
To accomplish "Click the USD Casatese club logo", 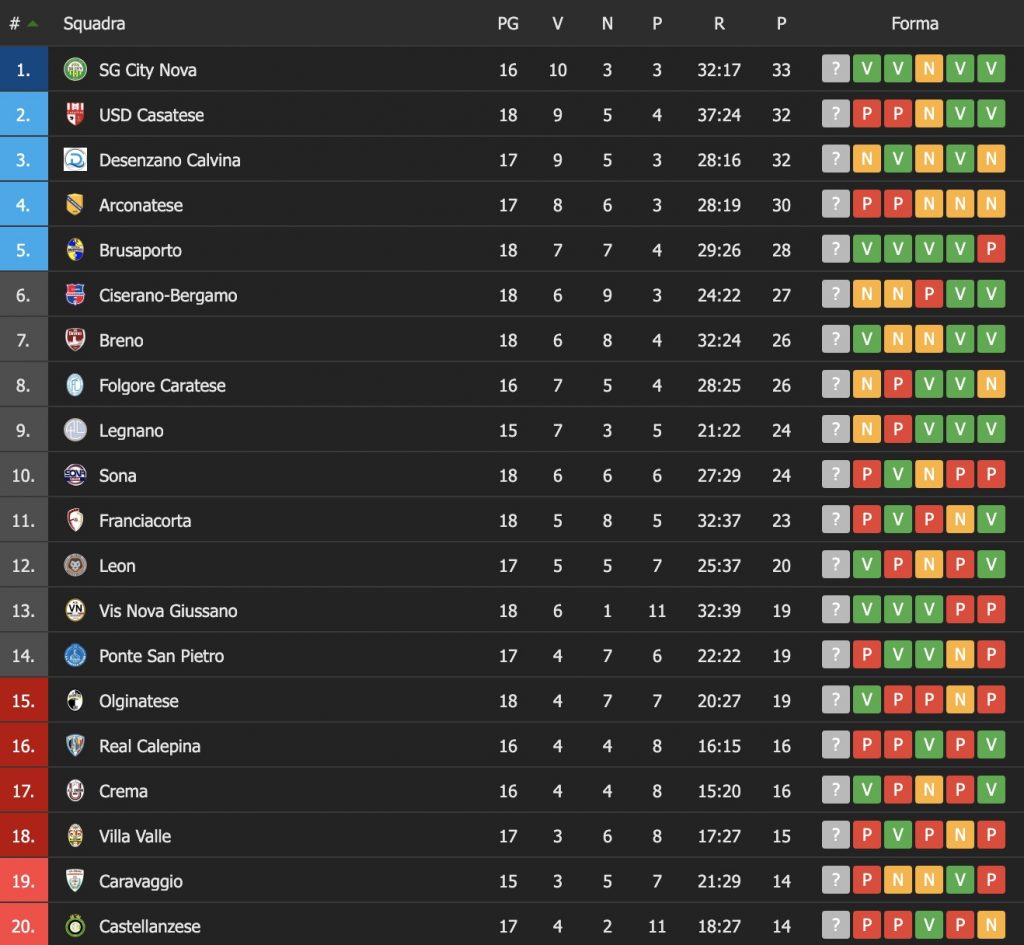I will pos(75,115).
